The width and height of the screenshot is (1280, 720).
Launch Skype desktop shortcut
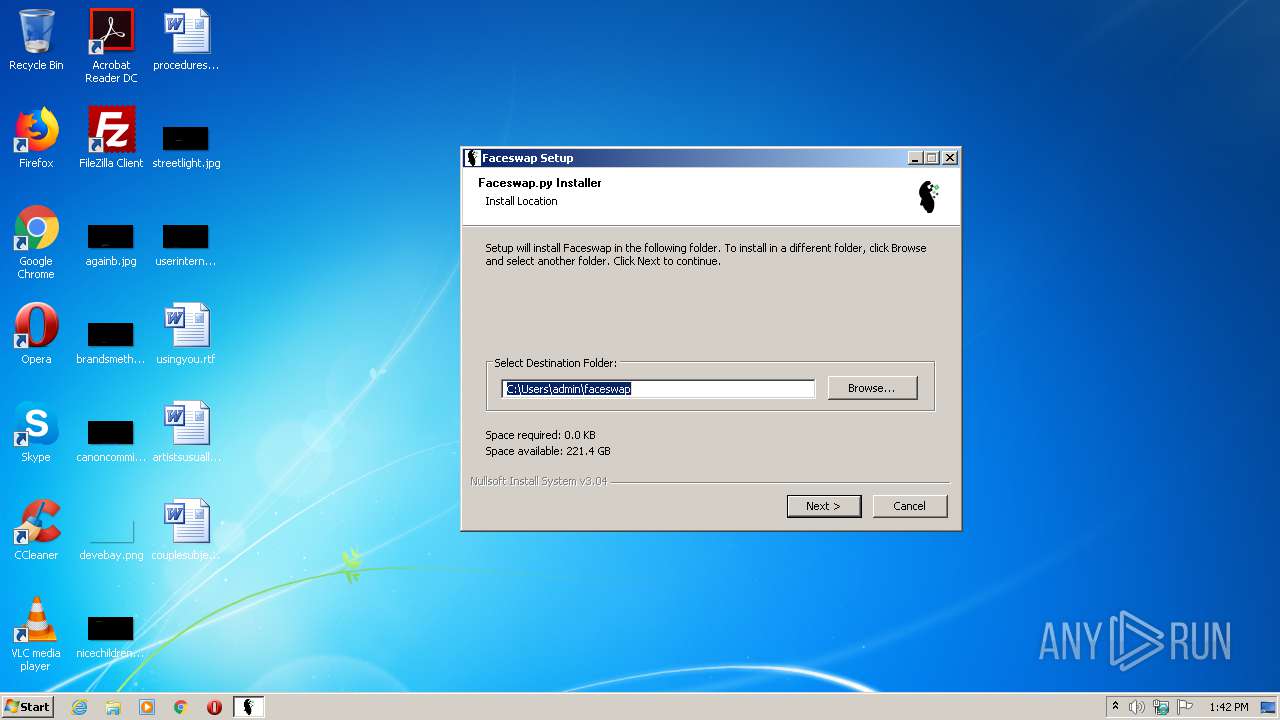click(x=36, y=432)
